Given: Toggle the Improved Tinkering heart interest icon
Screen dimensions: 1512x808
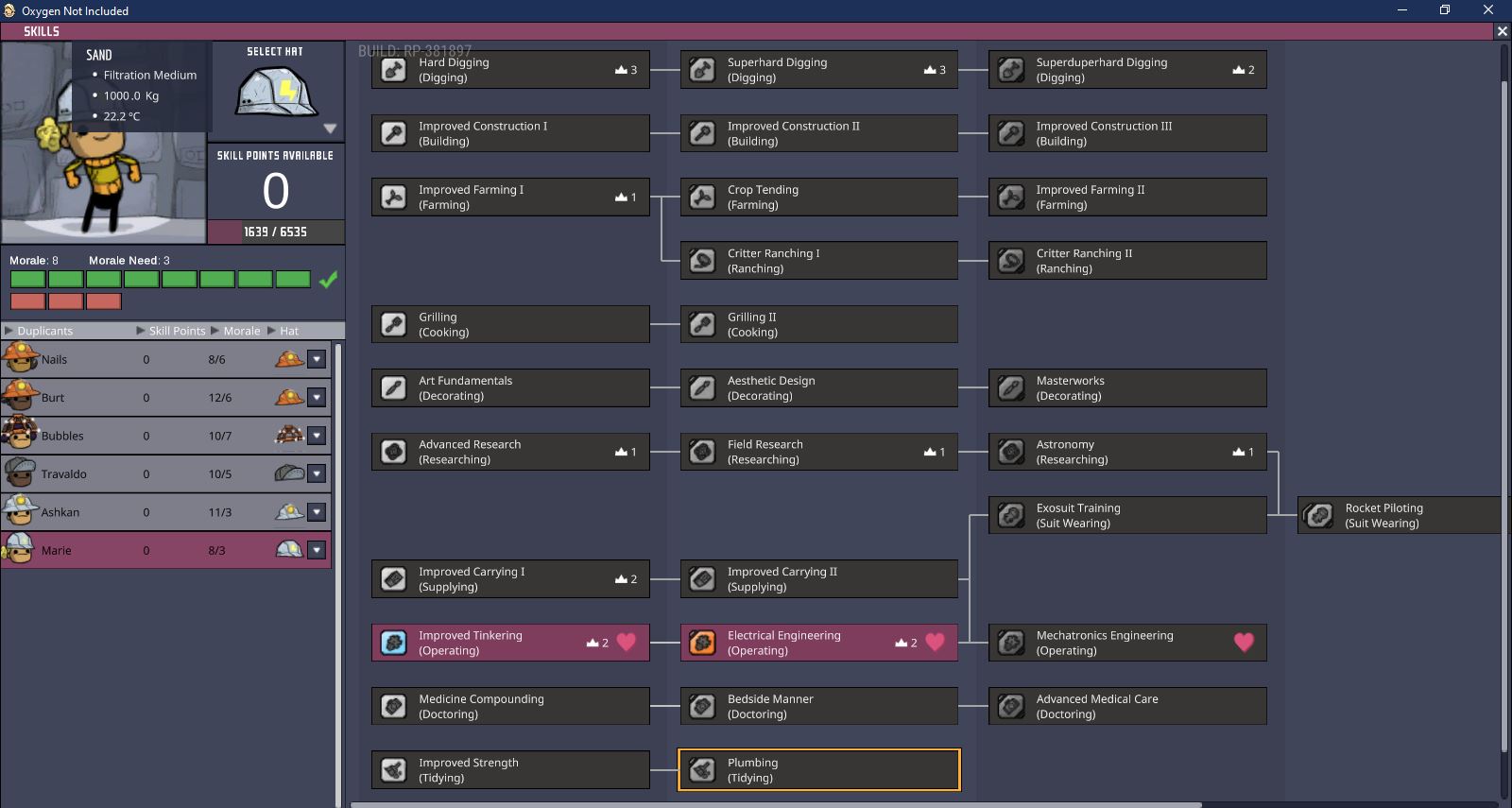Looking at the screenshot, I should [626, 643].
